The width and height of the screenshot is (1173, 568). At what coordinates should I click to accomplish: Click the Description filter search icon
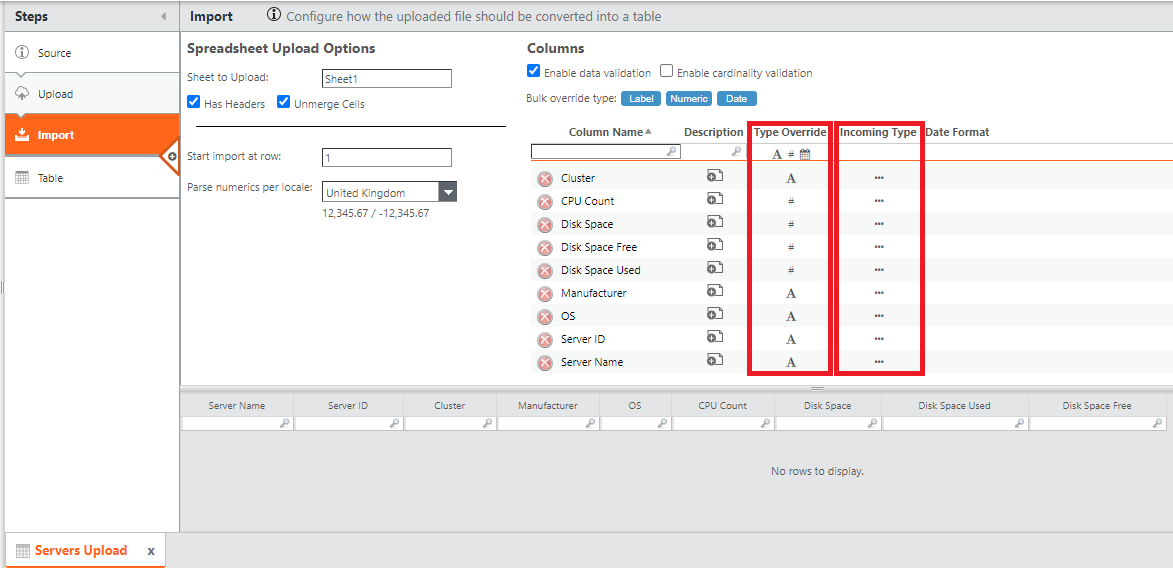pyautogui.click(x=736, y=152)
